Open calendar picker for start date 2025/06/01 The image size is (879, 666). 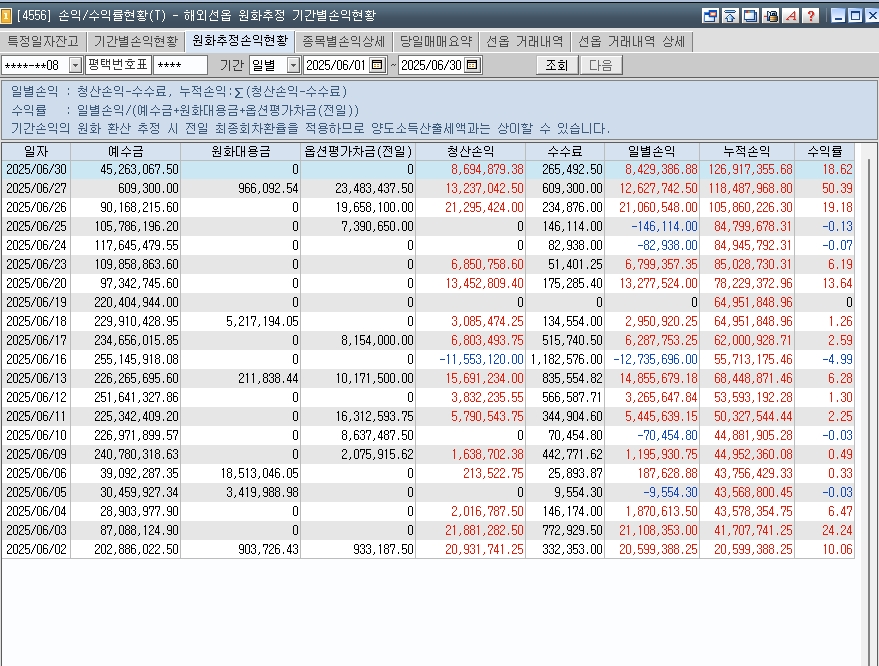378,65
